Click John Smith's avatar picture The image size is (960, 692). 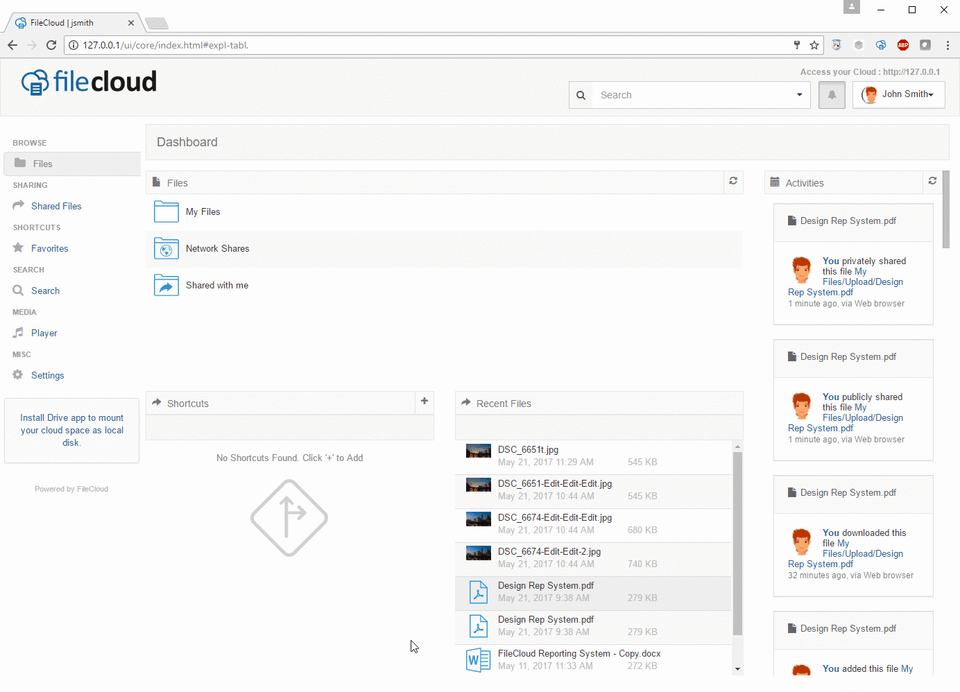click(869, 94)
